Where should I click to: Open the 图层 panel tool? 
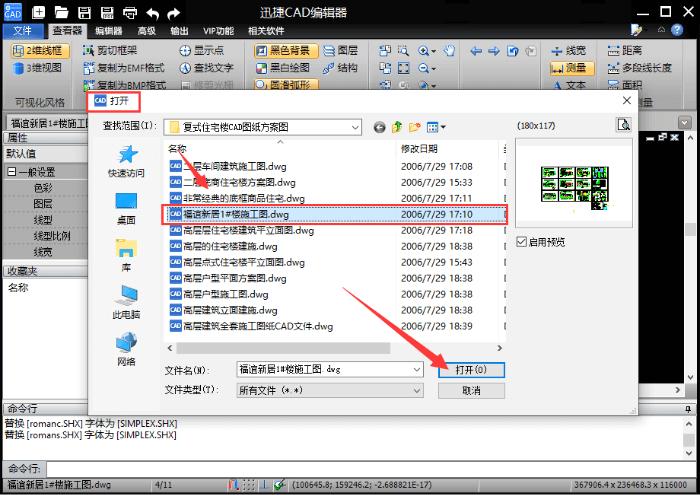click(341, 50)
